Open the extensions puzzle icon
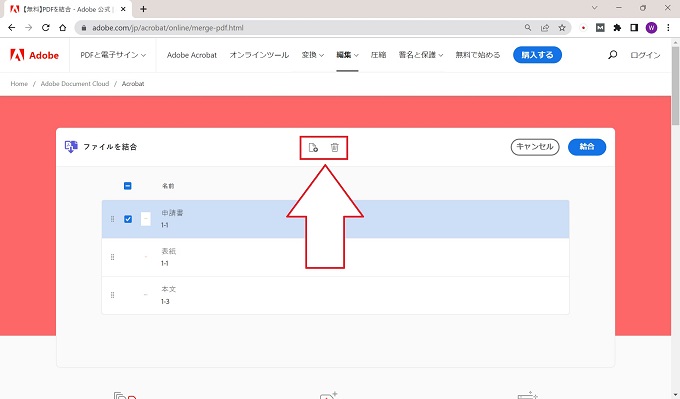 [617, 28]
